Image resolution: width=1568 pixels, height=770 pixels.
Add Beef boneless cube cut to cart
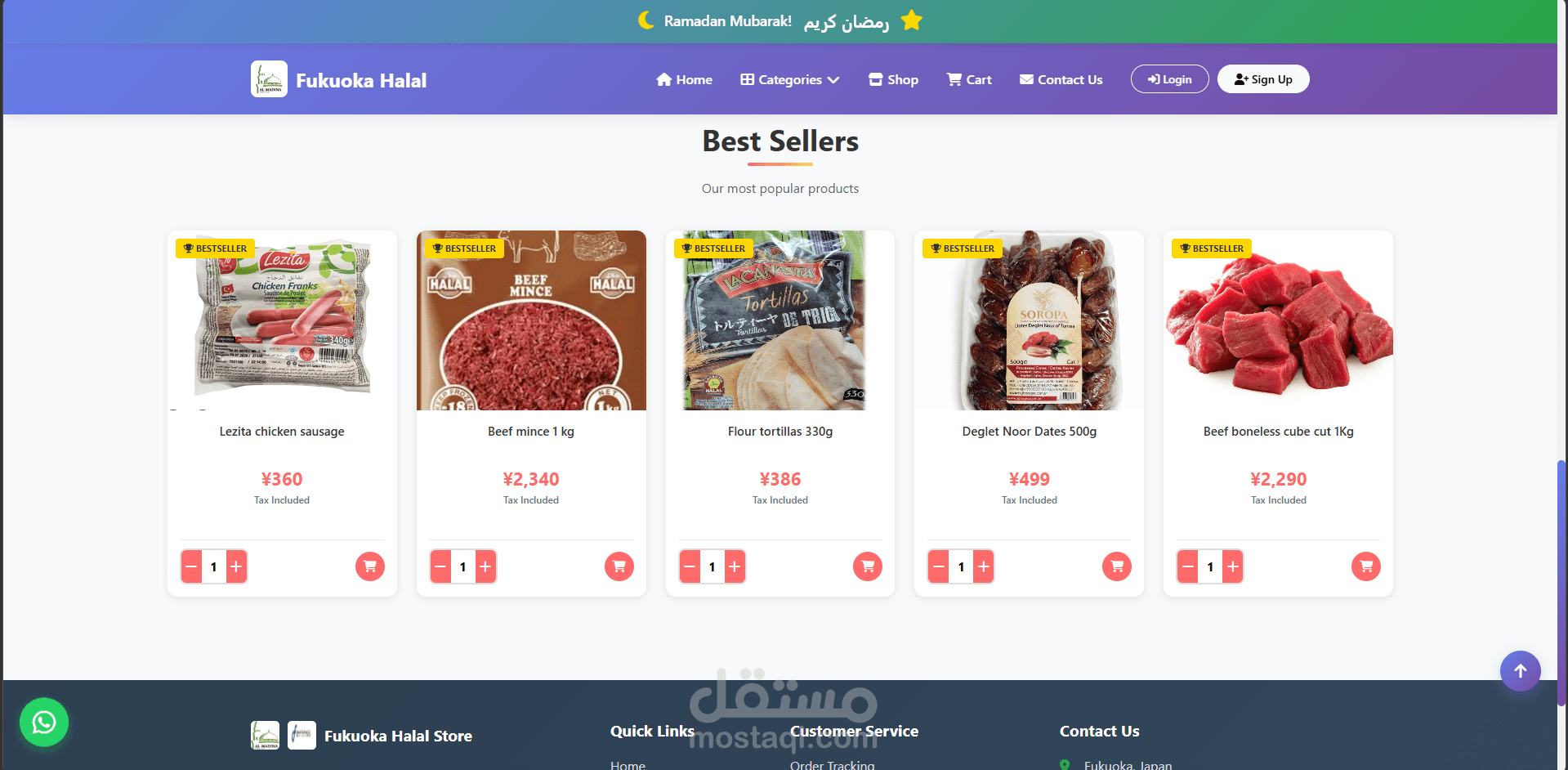pos(1366,566)
